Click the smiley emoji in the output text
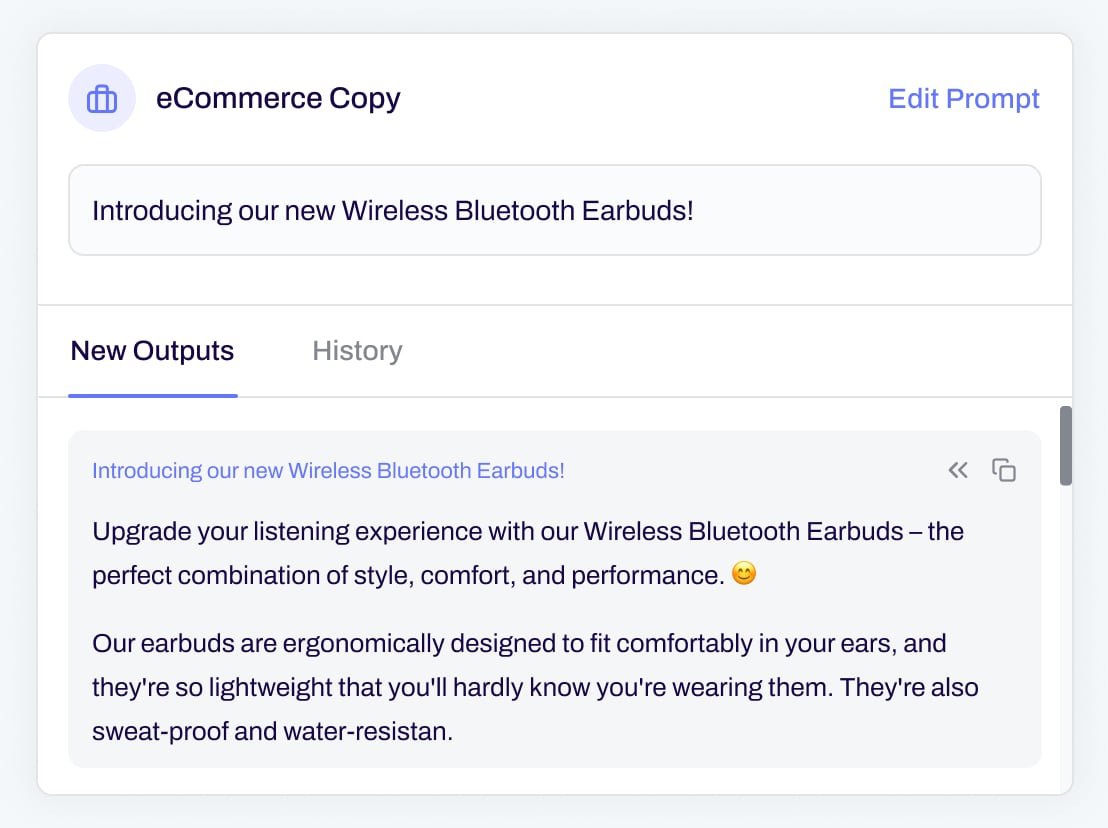Screen dimensions: 1108x828 pos(744,575)
